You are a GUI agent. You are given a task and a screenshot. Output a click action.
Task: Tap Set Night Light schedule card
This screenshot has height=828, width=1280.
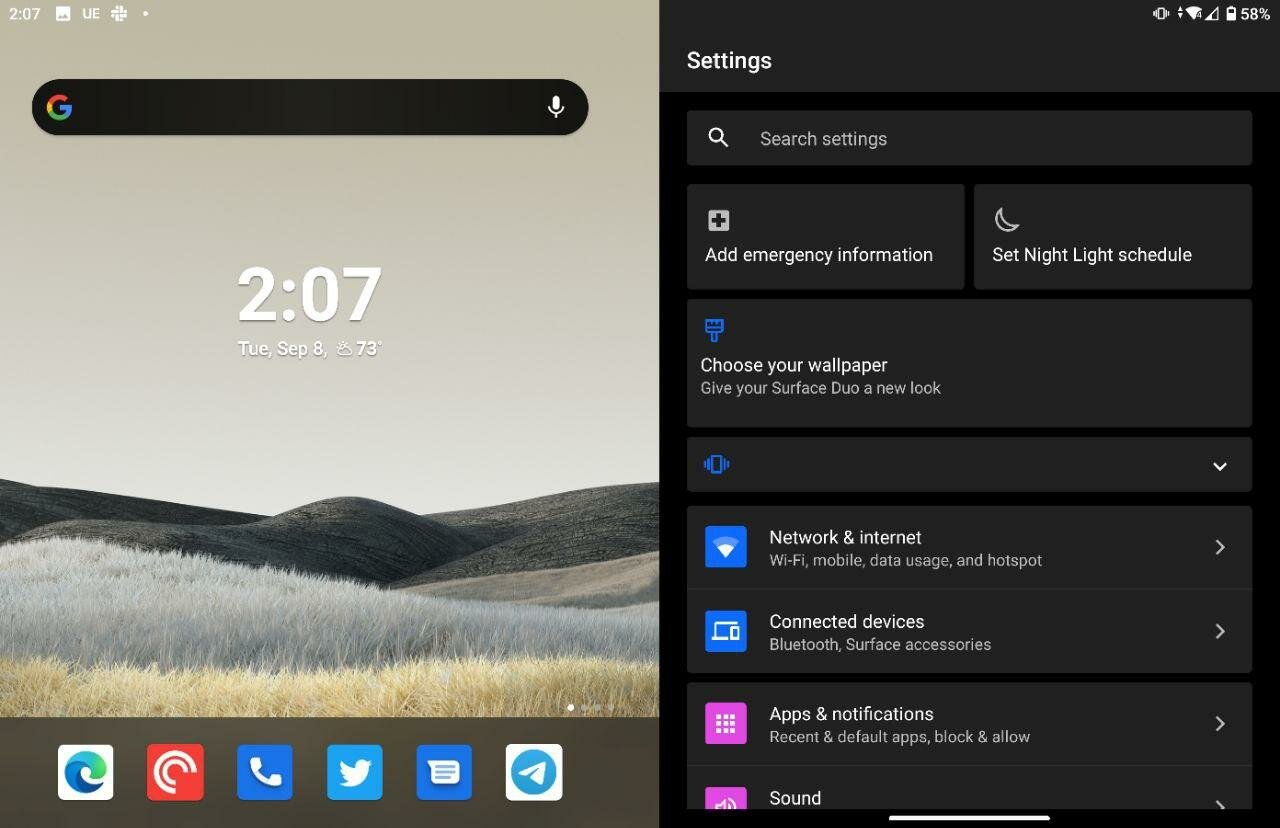tap(1113, 237)
